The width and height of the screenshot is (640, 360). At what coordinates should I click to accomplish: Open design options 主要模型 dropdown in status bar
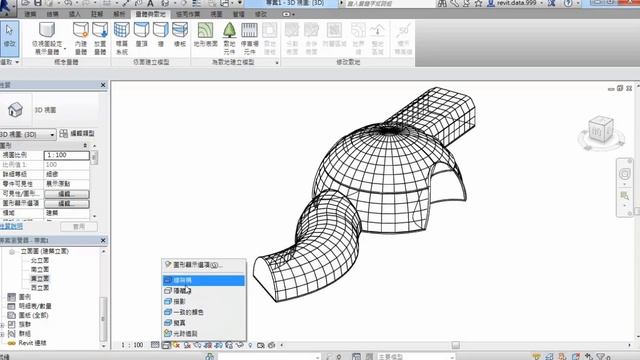[415, 357]
